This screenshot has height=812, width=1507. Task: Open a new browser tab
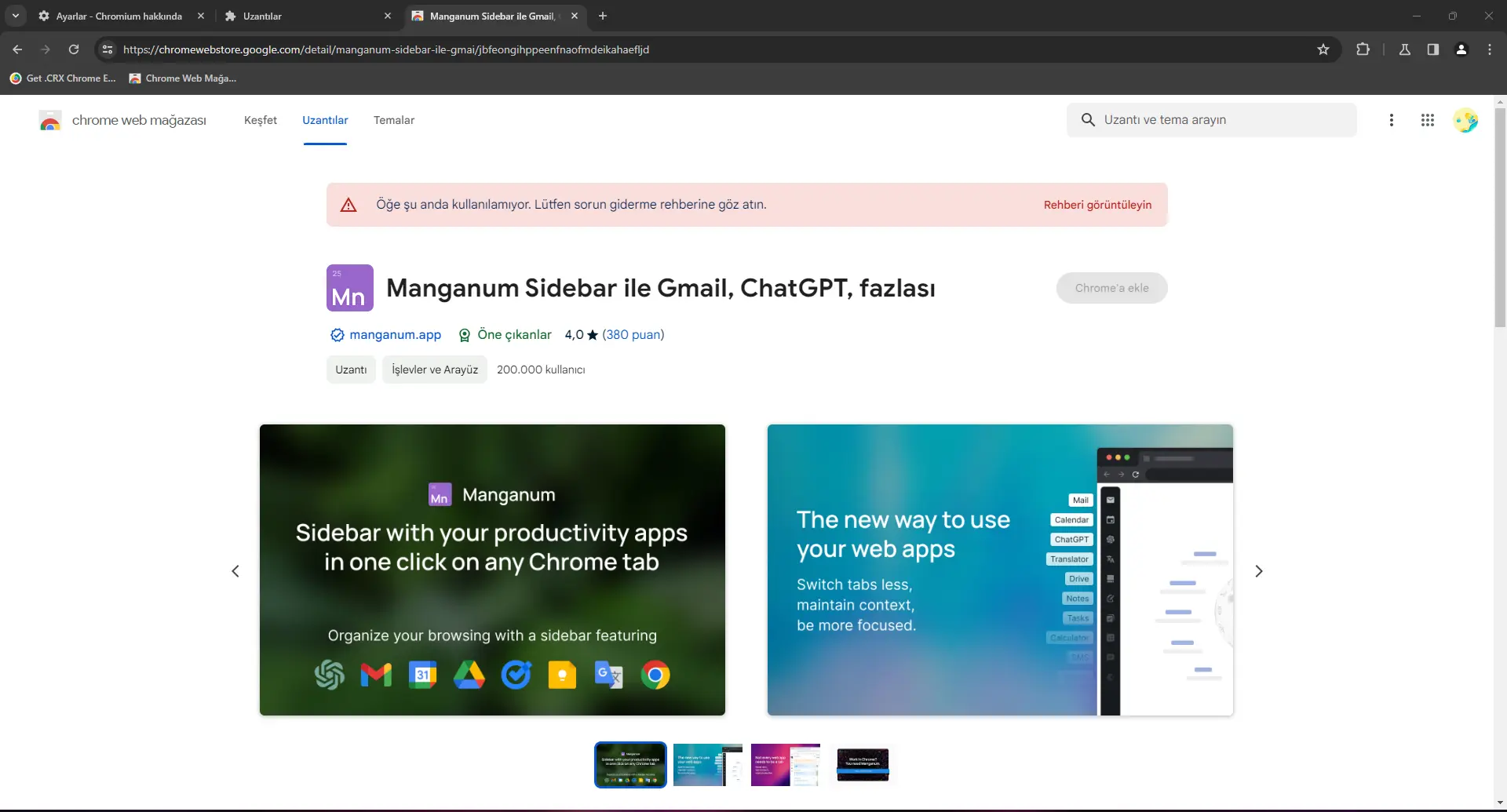[603, 16]
